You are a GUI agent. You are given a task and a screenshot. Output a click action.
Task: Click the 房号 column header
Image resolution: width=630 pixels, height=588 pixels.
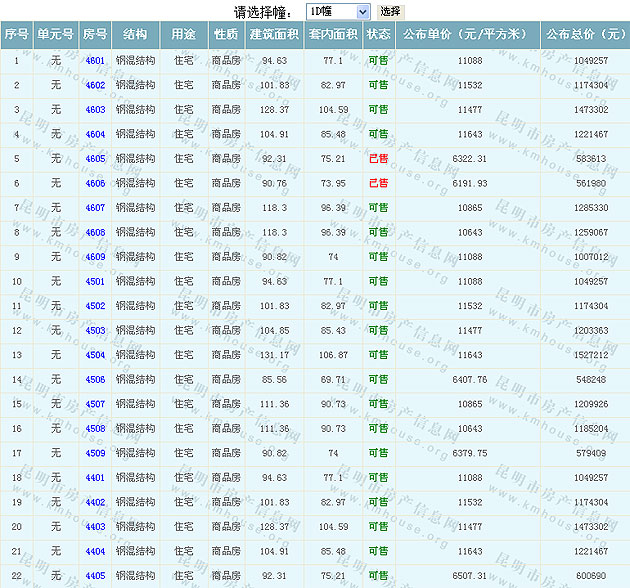click(x=95, y=34)
